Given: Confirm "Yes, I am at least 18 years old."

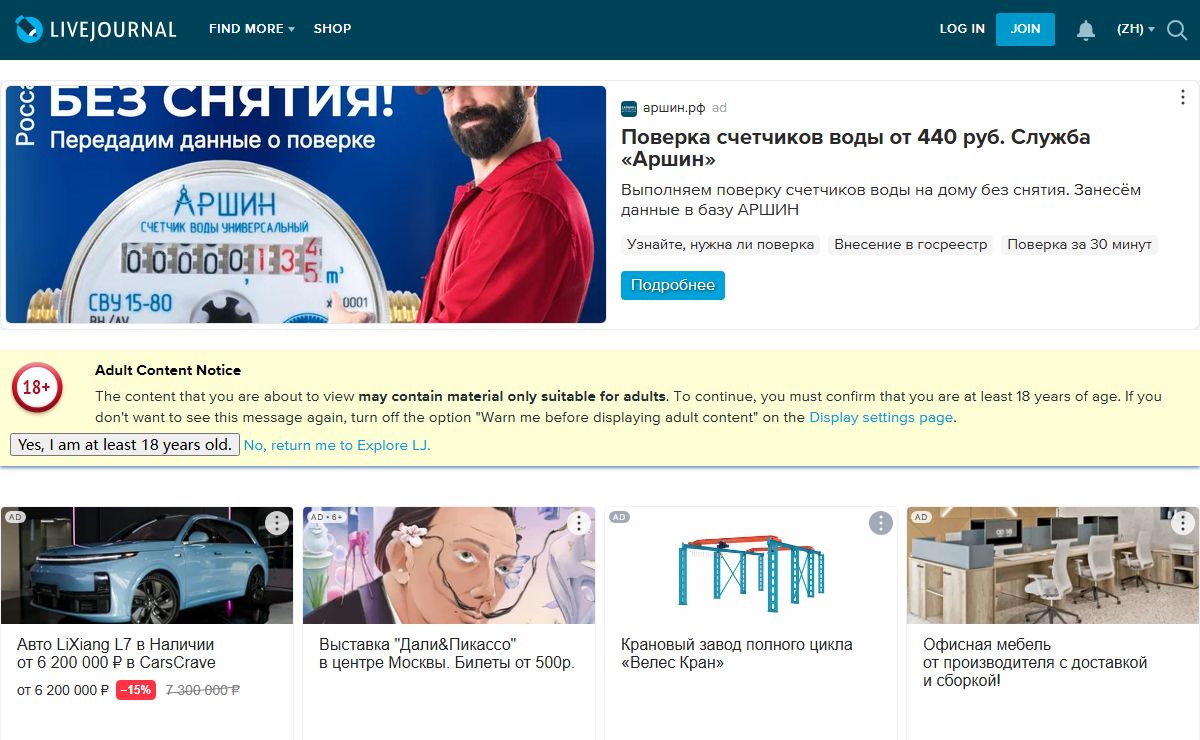Looking at the screenshot, I should (x=125, y=445).
